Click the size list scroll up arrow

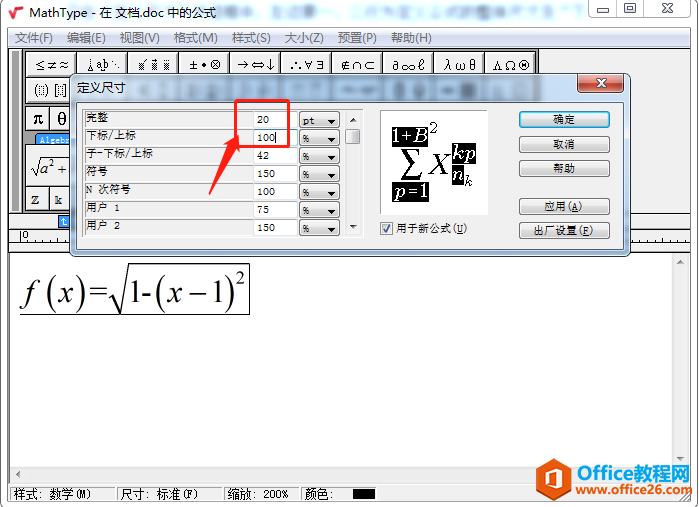pyautogui.click(x=353, y=120)
